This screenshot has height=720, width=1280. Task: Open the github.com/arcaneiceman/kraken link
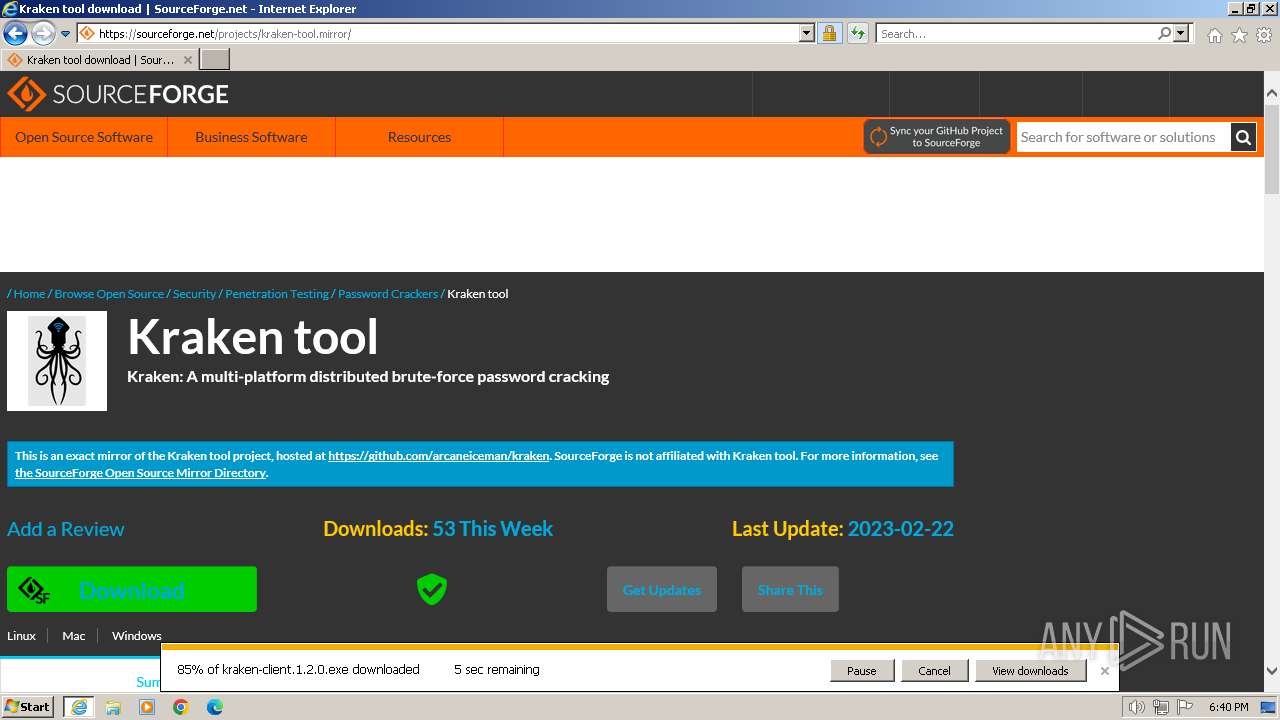(439, 455)
